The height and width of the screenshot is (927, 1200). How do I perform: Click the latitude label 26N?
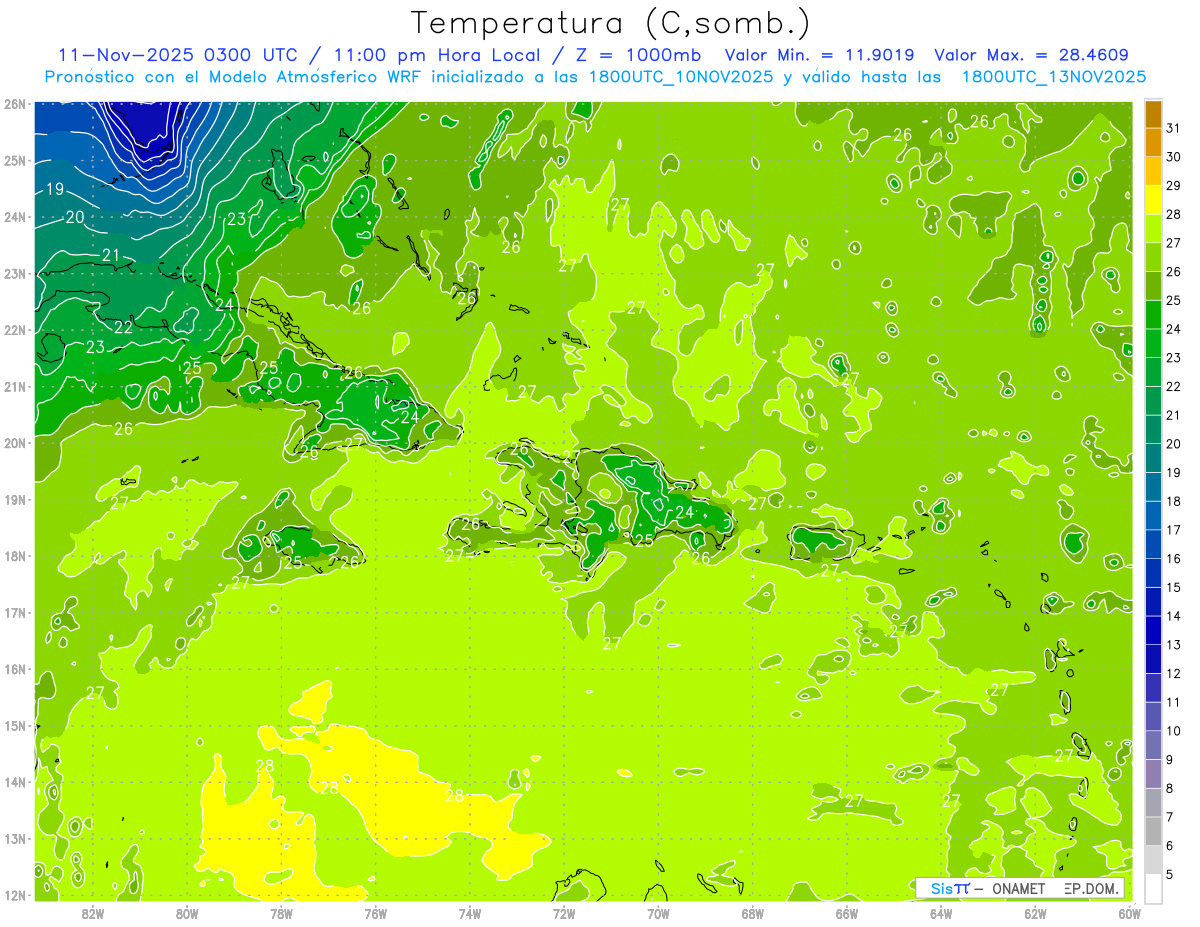click(x=15, y=103)
